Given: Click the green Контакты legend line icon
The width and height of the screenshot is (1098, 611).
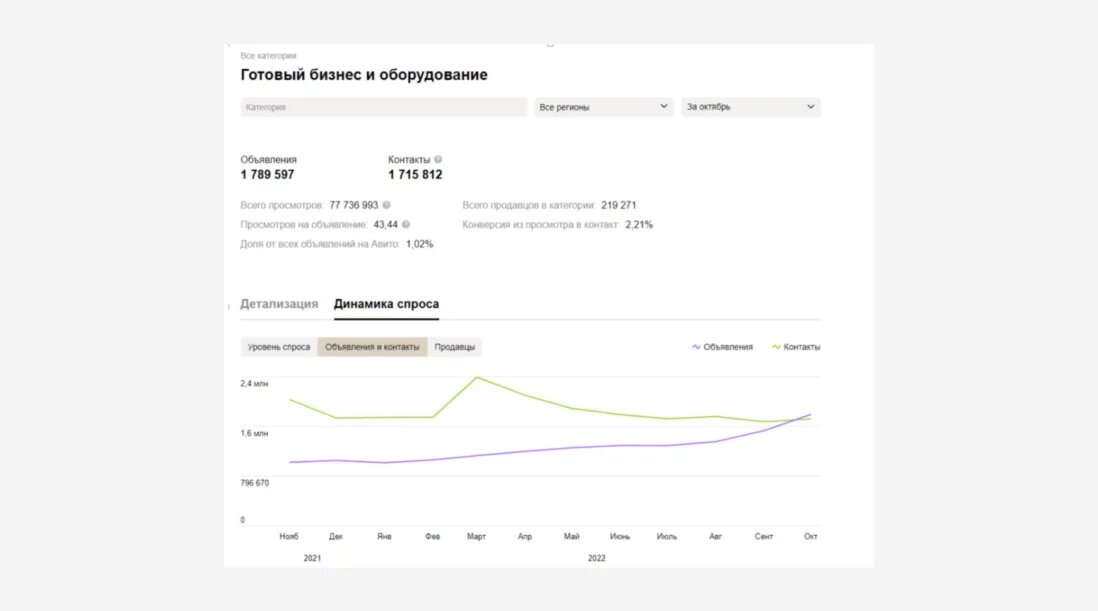Looking at the screenshot, I should tap(776, 347).
